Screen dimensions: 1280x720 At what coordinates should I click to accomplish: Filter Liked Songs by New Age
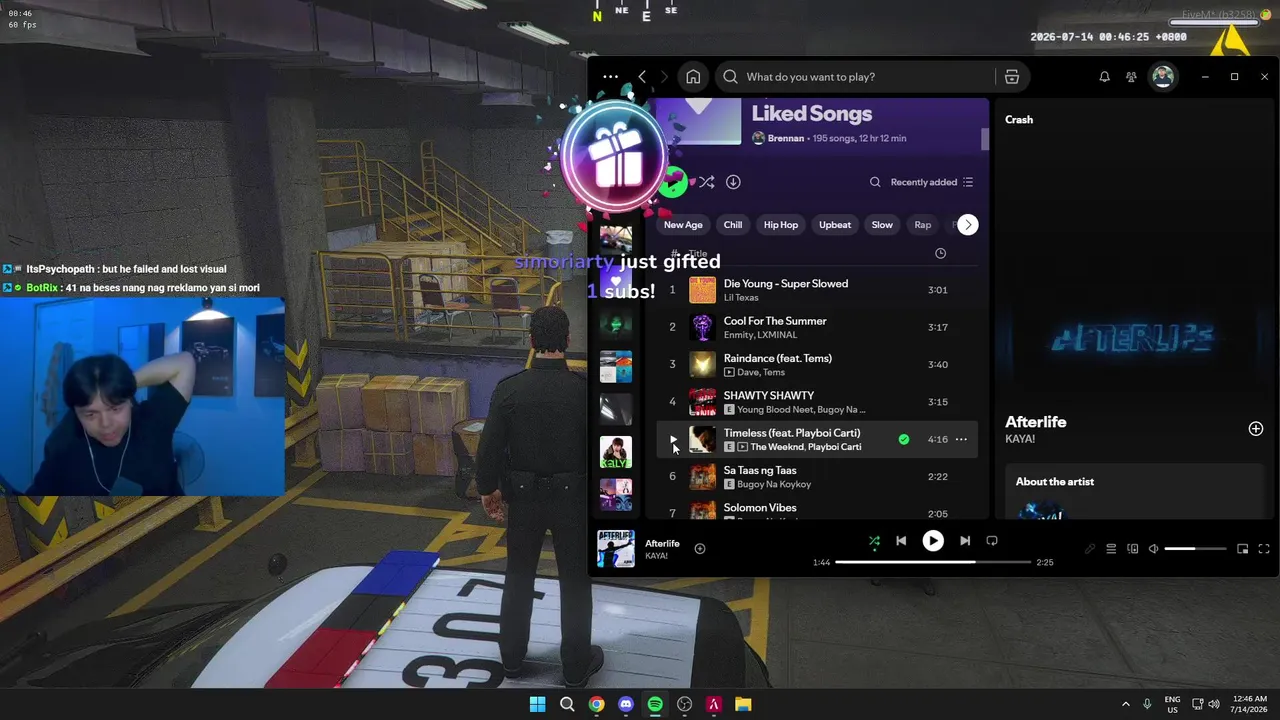(x=683, y=225)
